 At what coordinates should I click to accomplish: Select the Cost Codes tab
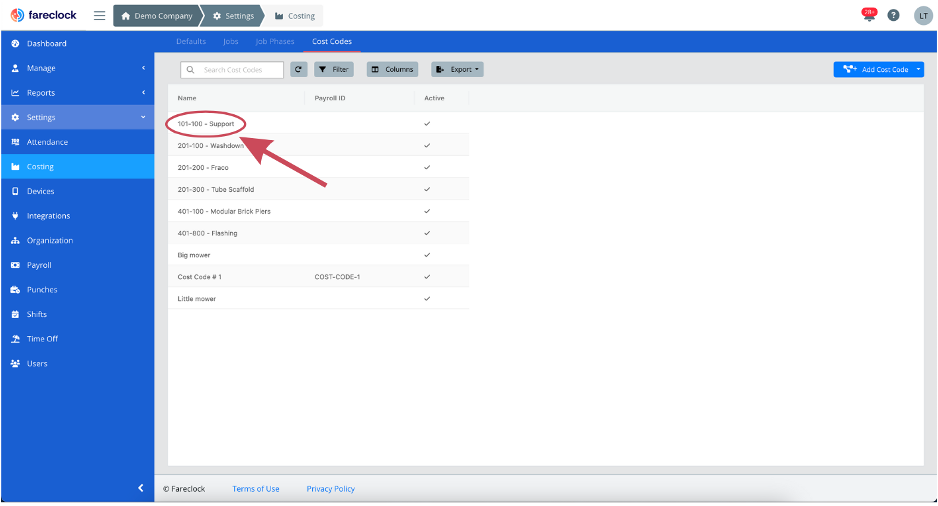332,41
